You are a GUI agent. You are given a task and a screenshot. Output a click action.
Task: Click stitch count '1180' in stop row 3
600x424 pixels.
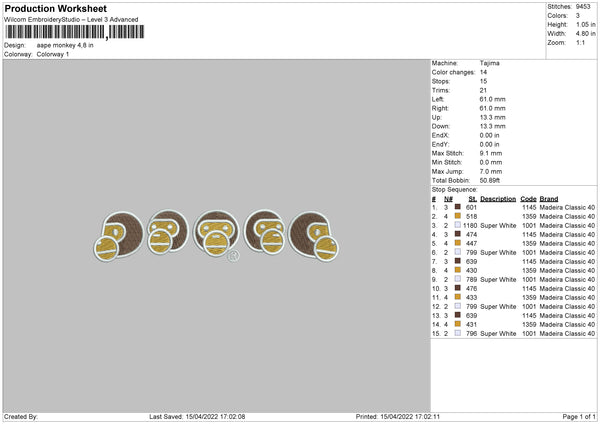tap(470, 225)
